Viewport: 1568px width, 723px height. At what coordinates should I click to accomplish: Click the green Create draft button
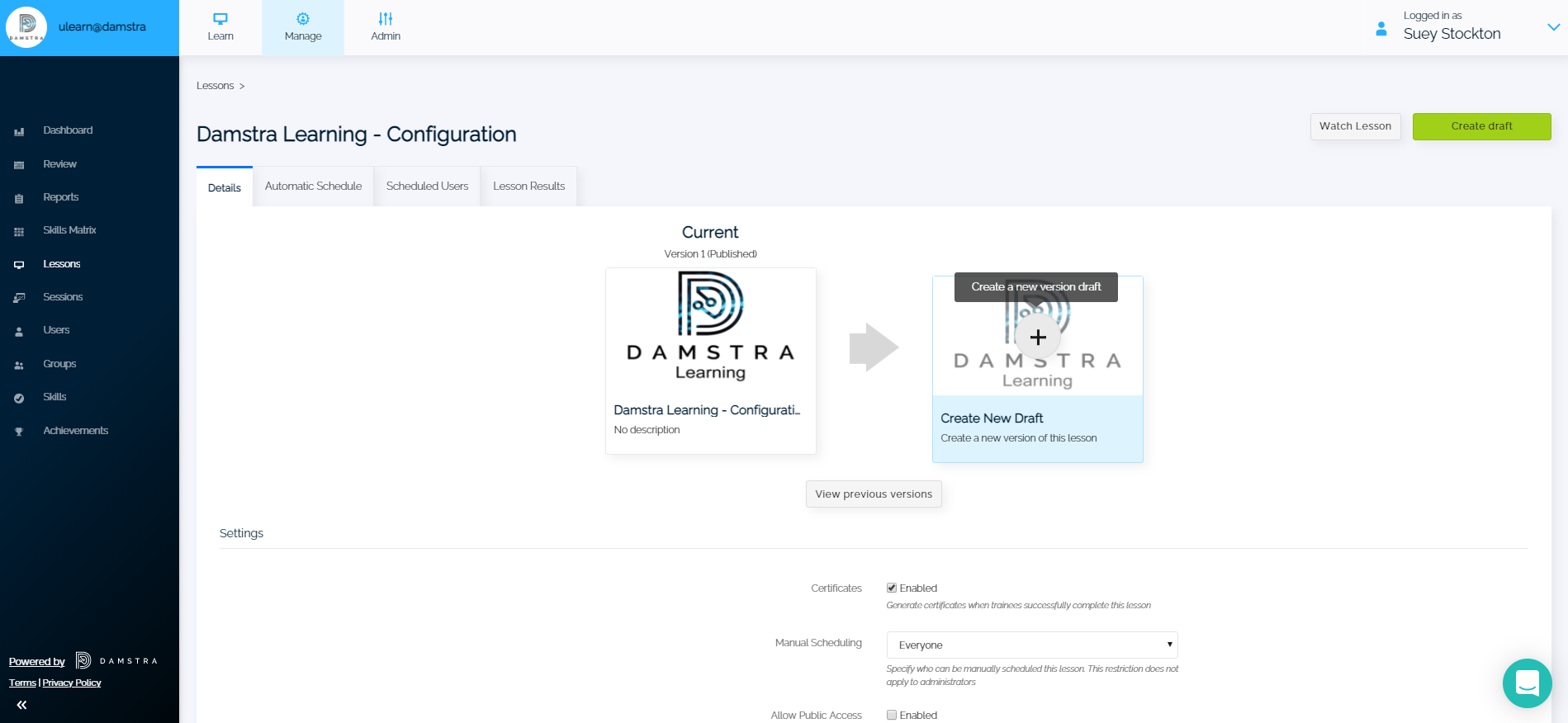pos(1482,126)
